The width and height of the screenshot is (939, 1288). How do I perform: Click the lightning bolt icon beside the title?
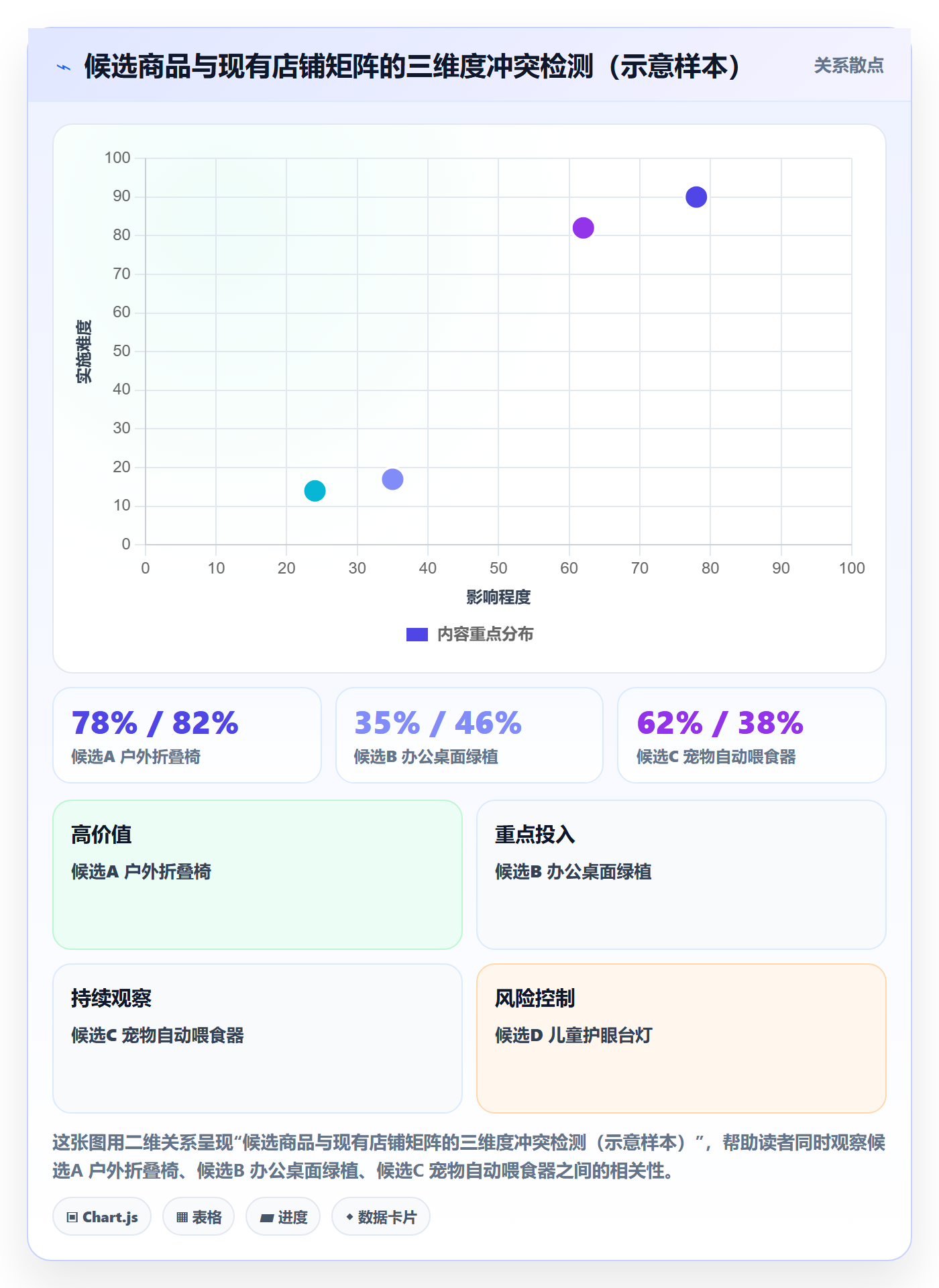coord(64,67)
